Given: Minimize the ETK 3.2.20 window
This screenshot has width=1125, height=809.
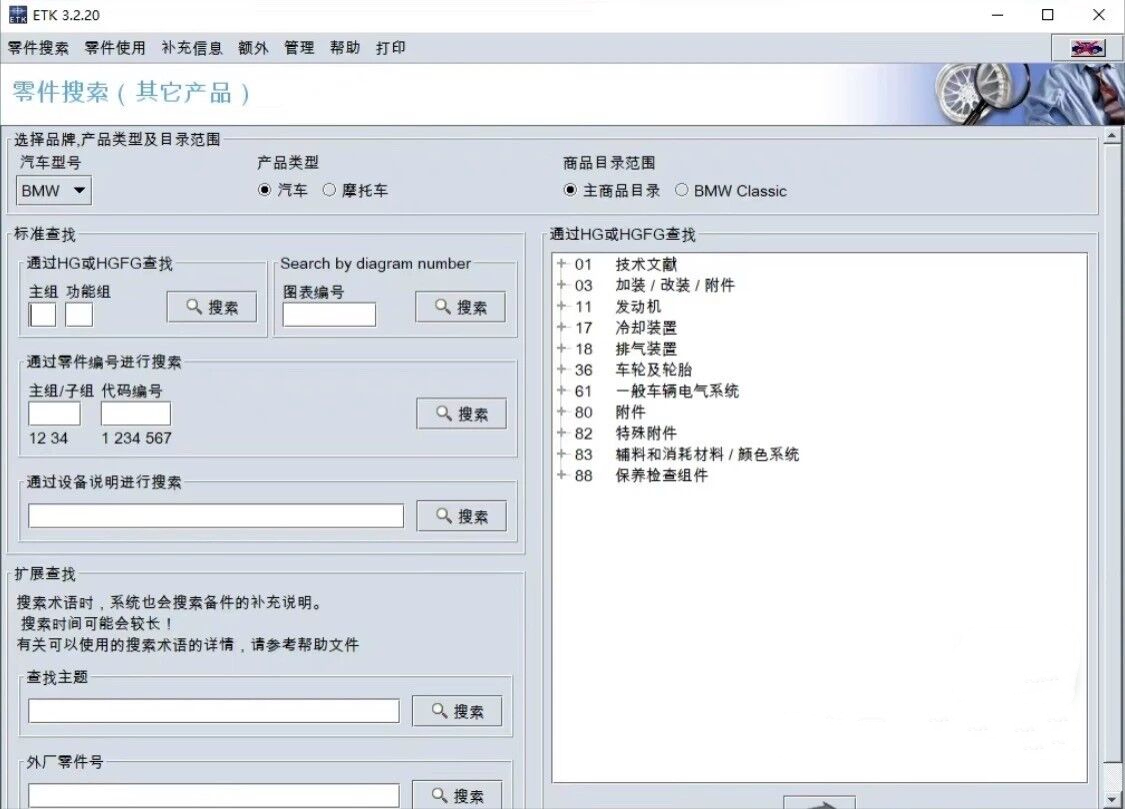Looking at the screenshot, I should point(997,14).
